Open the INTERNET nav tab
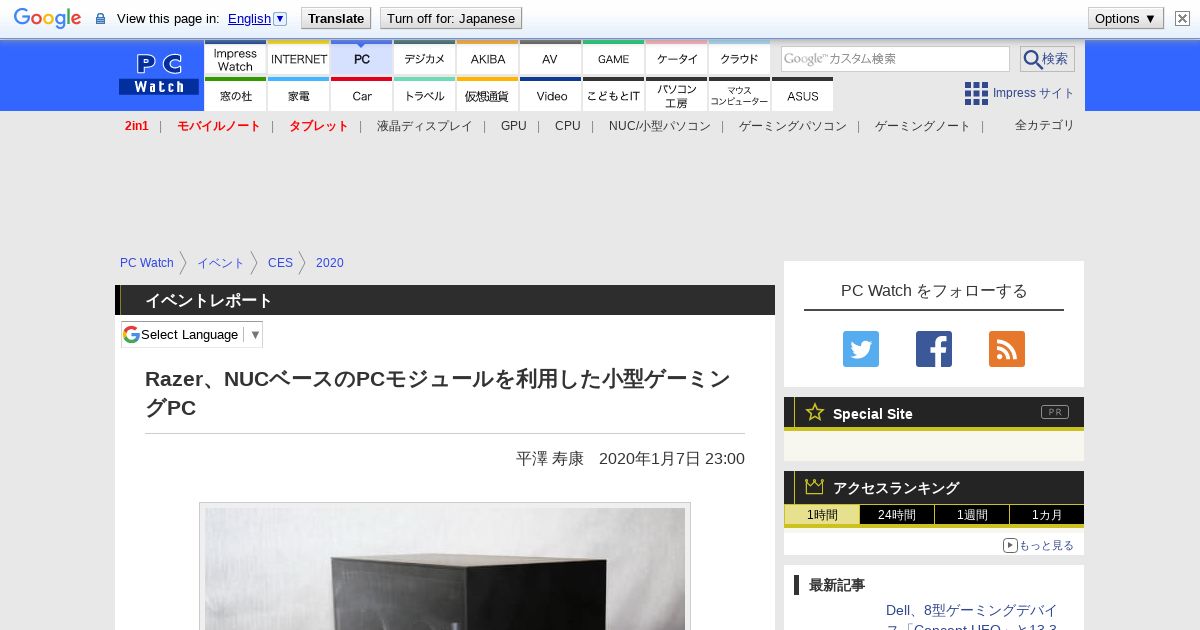The image size is (1200, 630). pos(299,58)
